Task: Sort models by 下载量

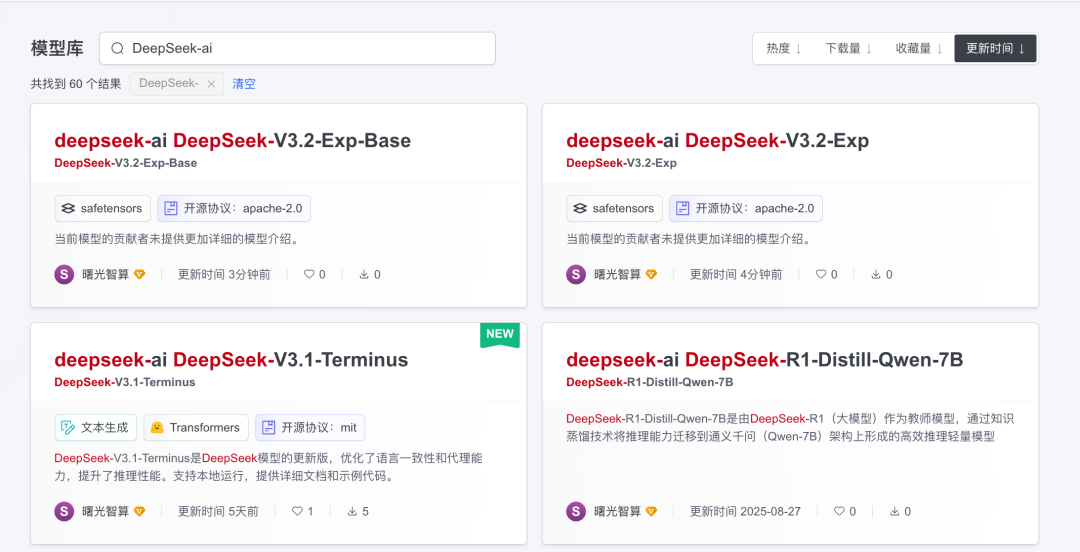Action: pyautogui.click(x=848, y=48)
